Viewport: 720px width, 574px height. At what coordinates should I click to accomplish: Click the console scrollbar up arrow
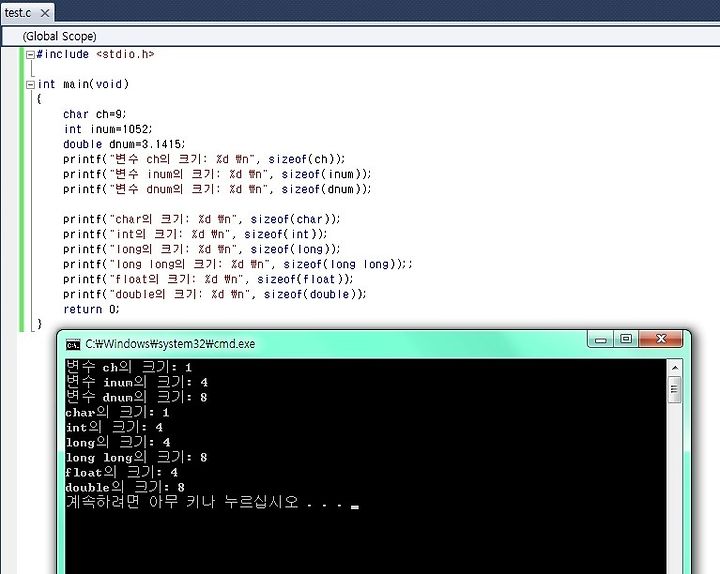(x=675, y=367)
